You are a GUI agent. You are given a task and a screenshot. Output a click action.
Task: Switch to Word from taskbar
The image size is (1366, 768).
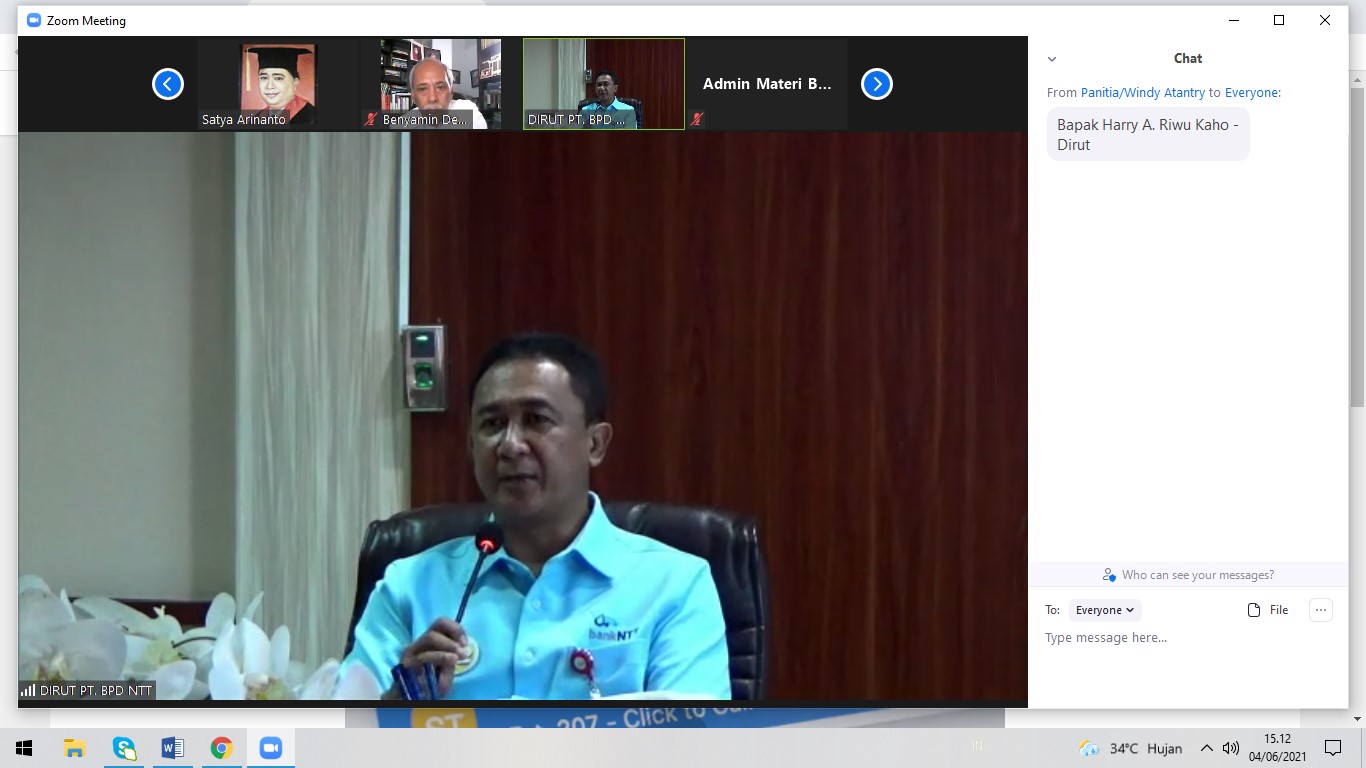pos(172,748)
